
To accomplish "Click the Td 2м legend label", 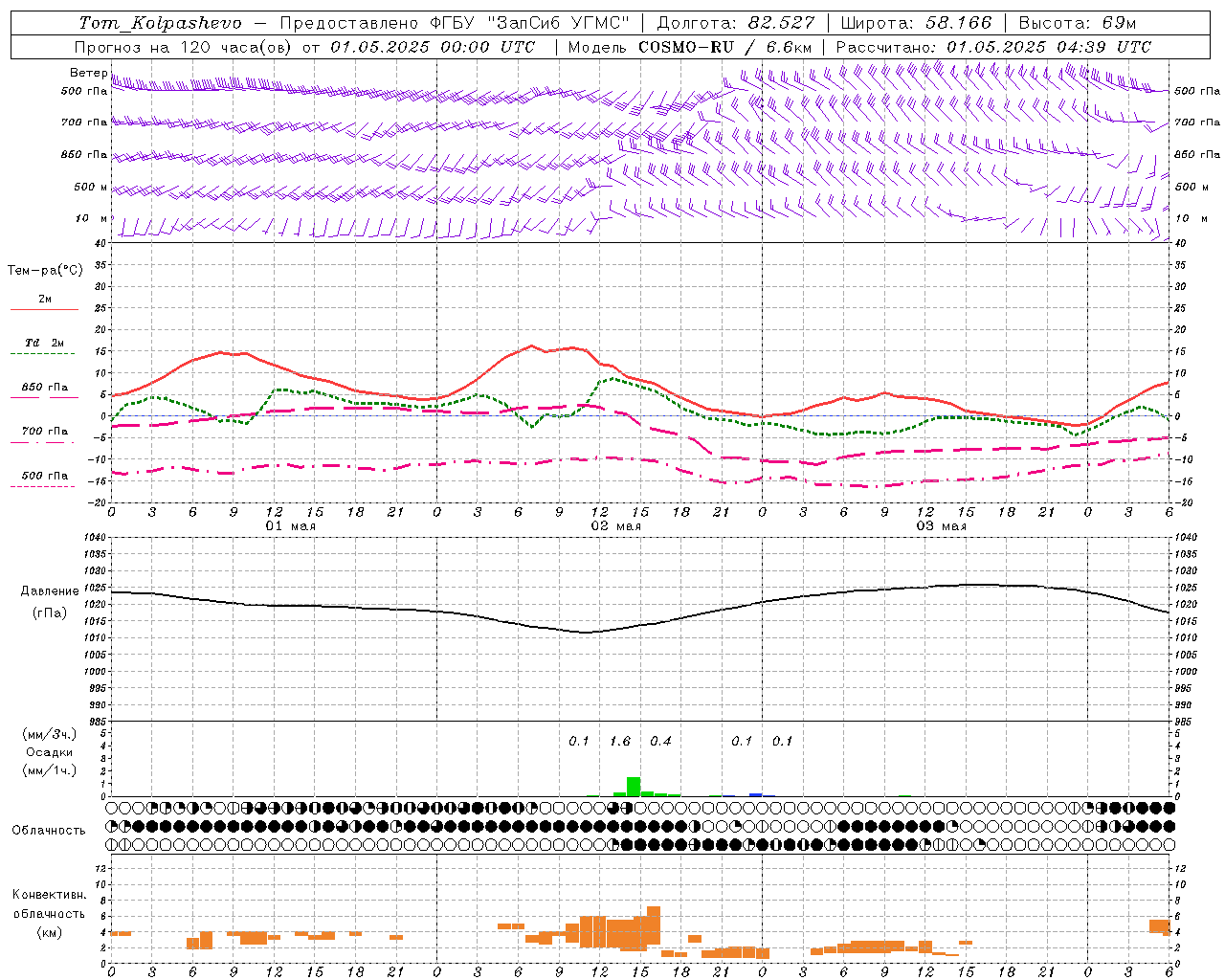I will [x=45, y=343].
